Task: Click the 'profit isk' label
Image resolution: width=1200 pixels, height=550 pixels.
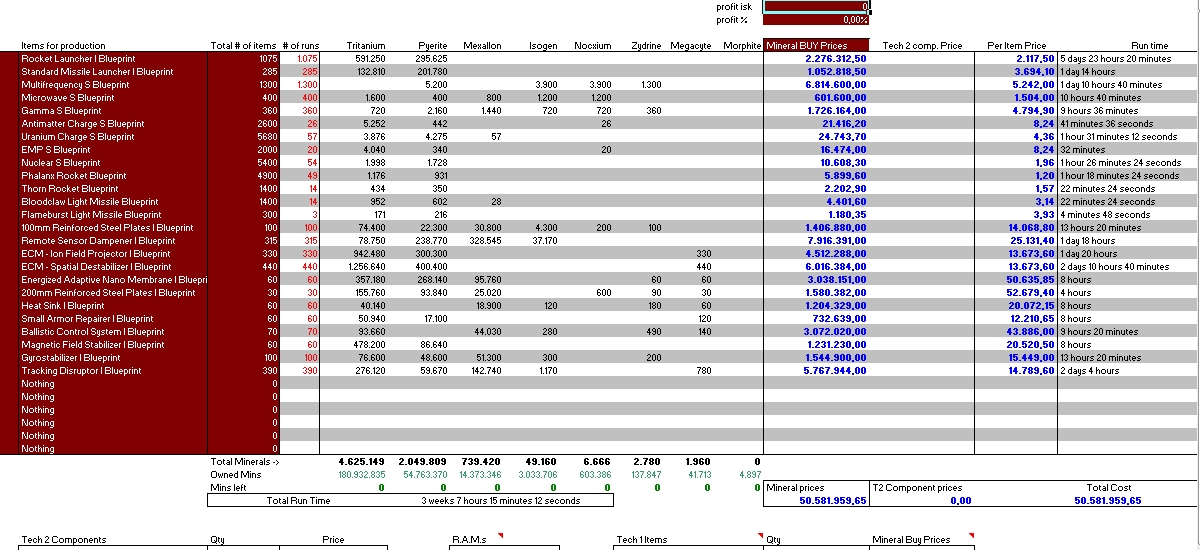Action: click(734, 7)
